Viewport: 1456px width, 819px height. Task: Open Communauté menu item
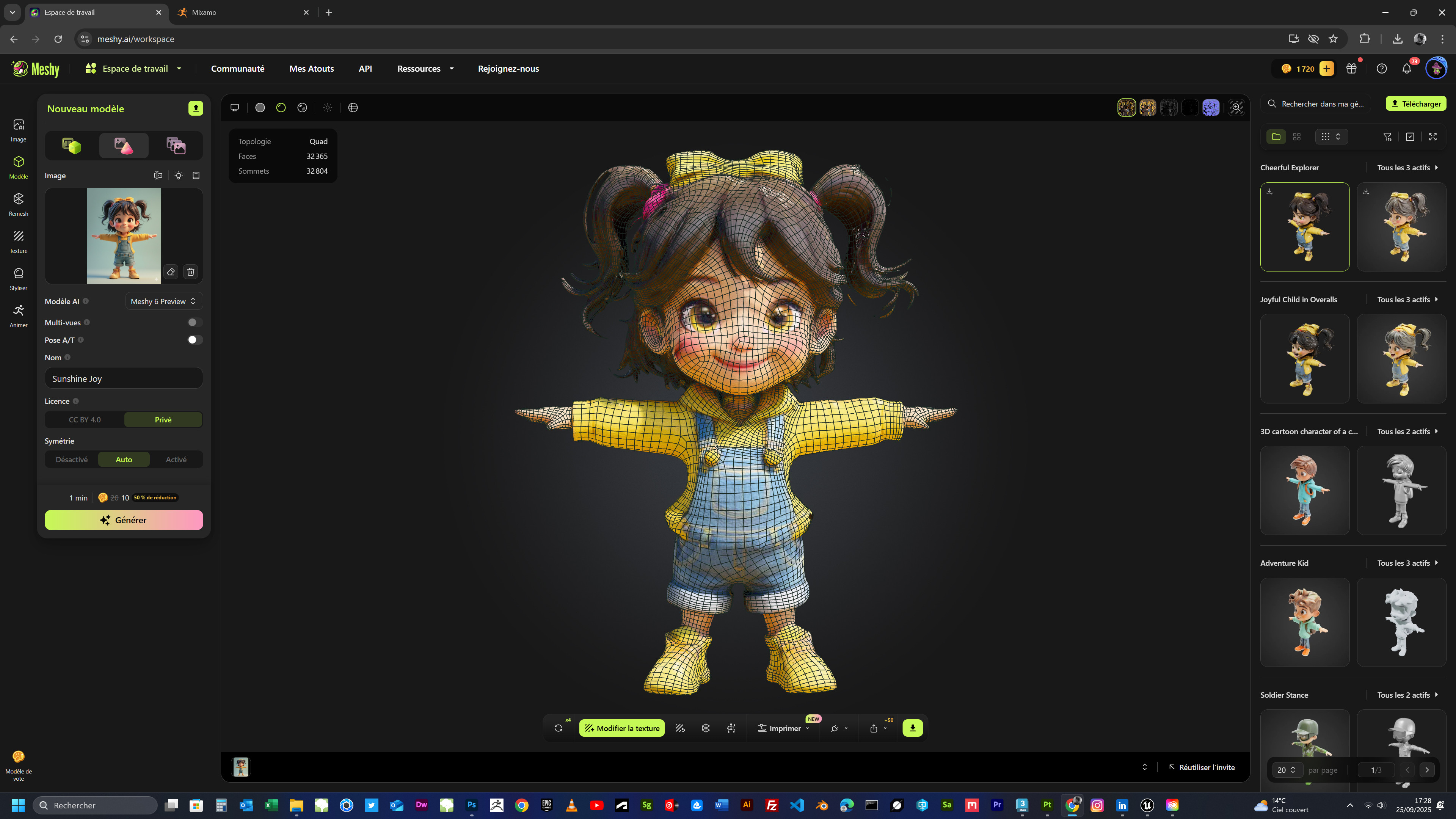point(237,68)
